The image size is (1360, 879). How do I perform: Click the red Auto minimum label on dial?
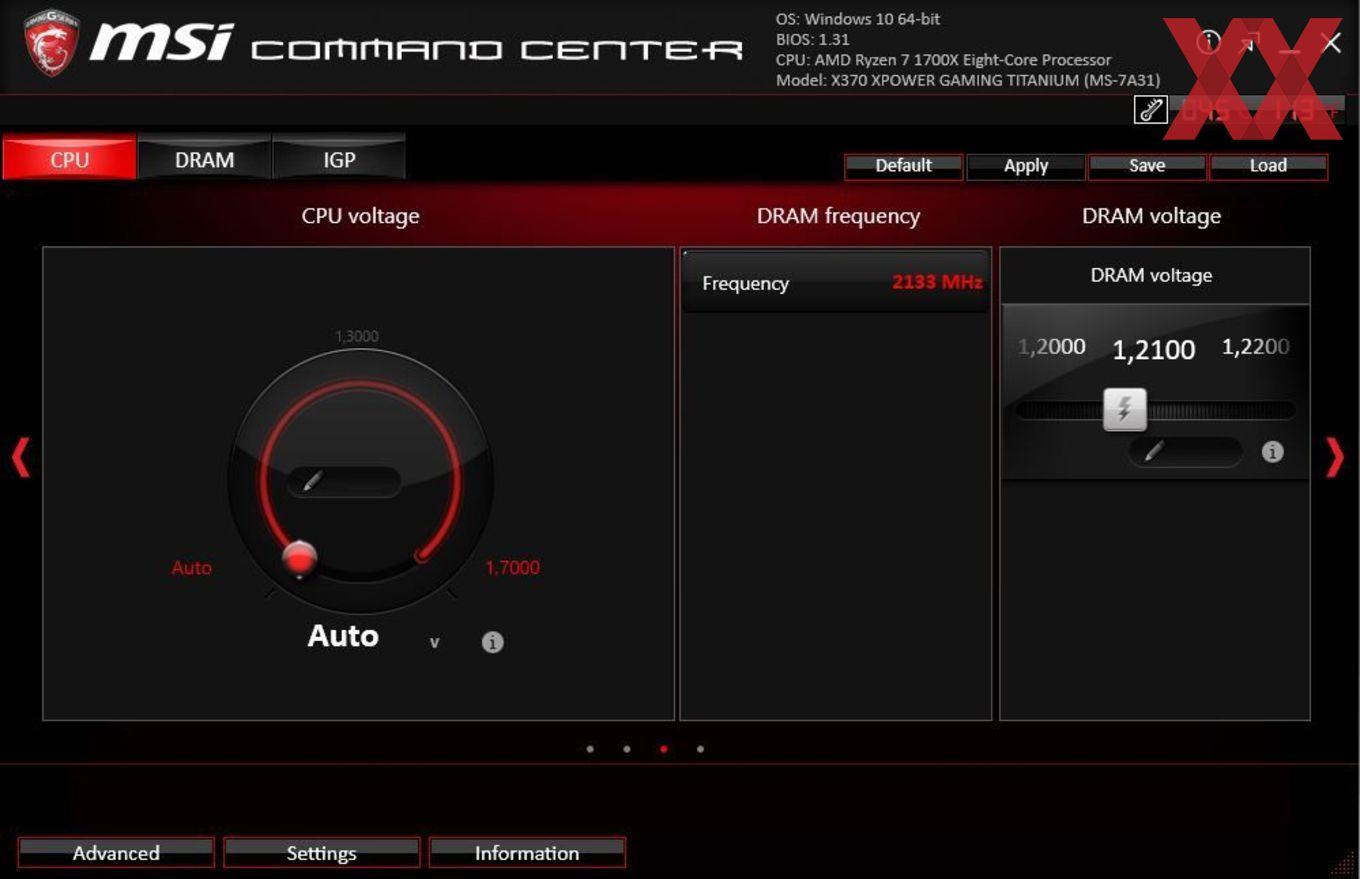pos(192,567)
